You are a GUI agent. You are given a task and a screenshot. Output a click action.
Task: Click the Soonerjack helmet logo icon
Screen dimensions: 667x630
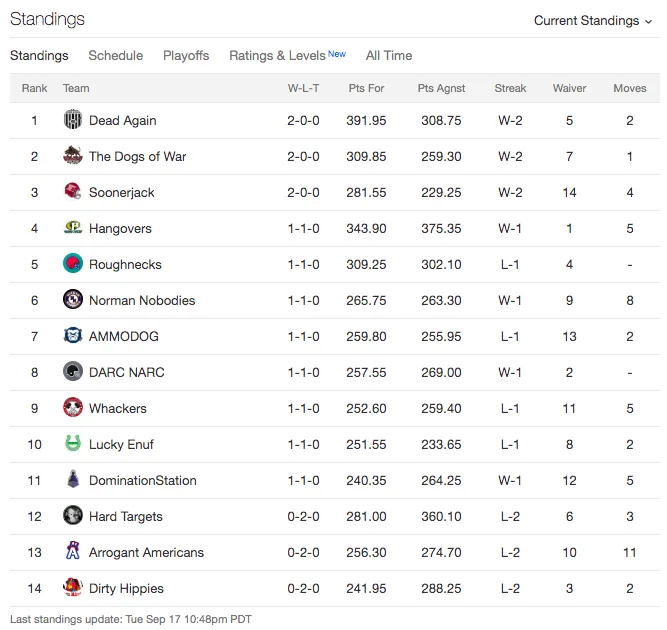[x=73, y=191]
